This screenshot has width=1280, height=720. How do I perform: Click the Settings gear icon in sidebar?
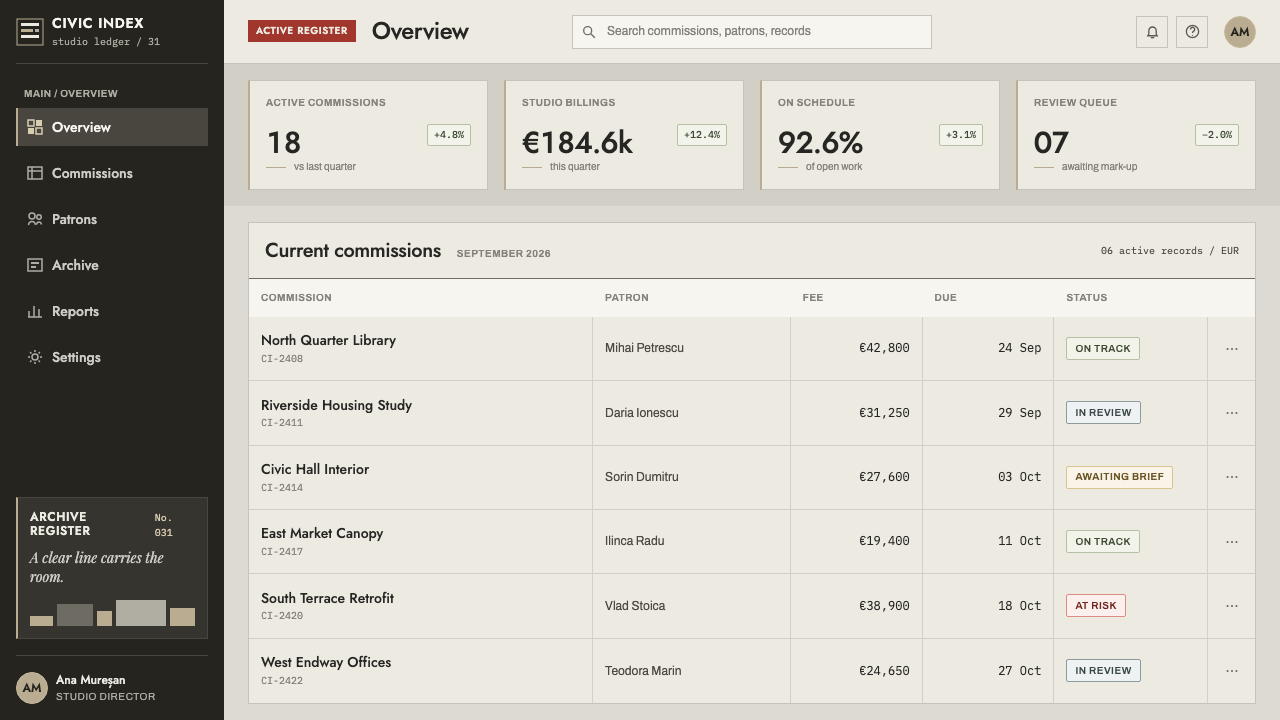click(x=35, y=357)
